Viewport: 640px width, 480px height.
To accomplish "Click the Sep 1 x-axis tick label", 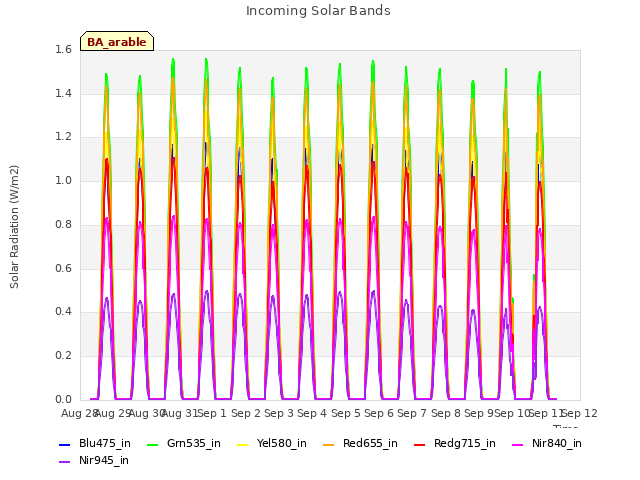I will point(212,413).
